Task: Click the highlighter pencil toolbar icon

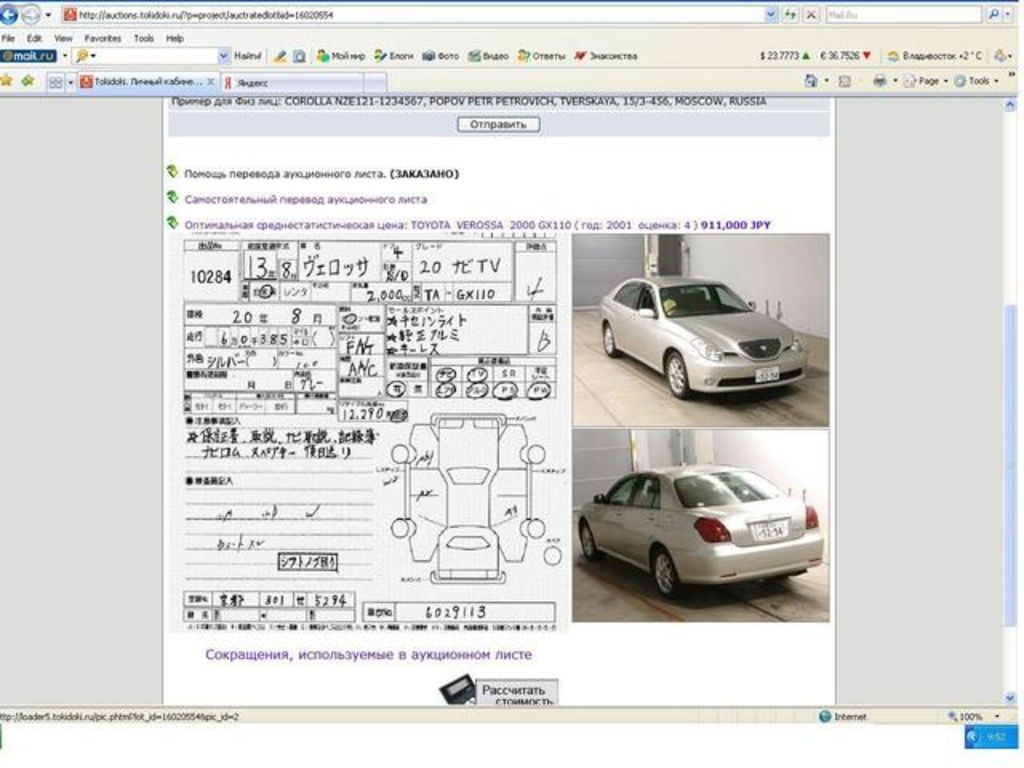Action: click(280, 57)
